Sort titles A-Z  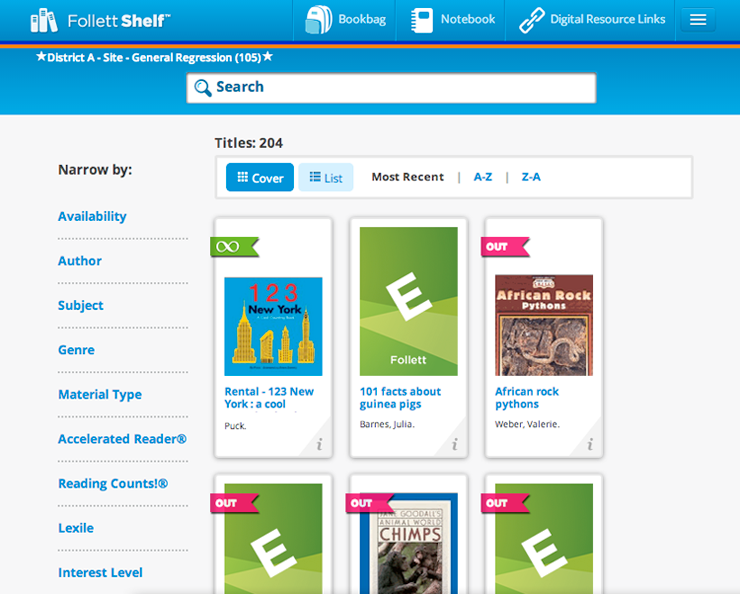coord(483,177)
